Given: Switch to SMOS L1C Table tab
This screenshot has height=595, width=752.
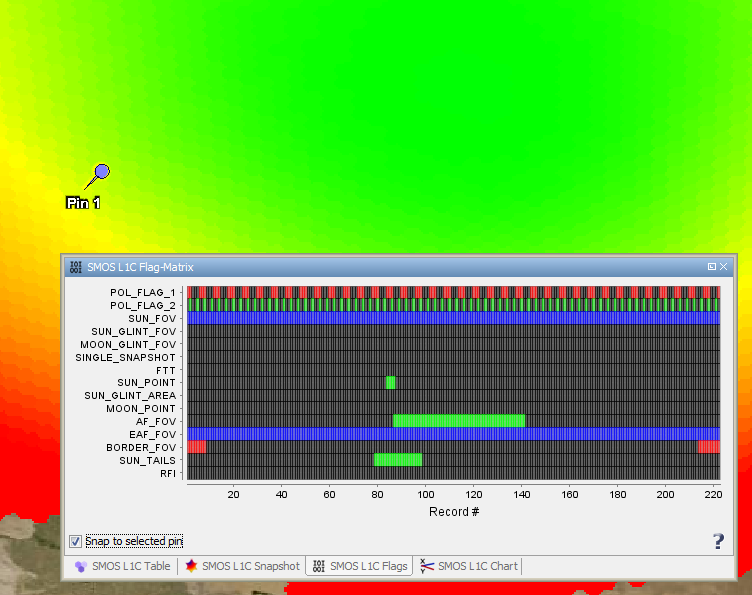Looking at the screenshot, I should [123, 566].
